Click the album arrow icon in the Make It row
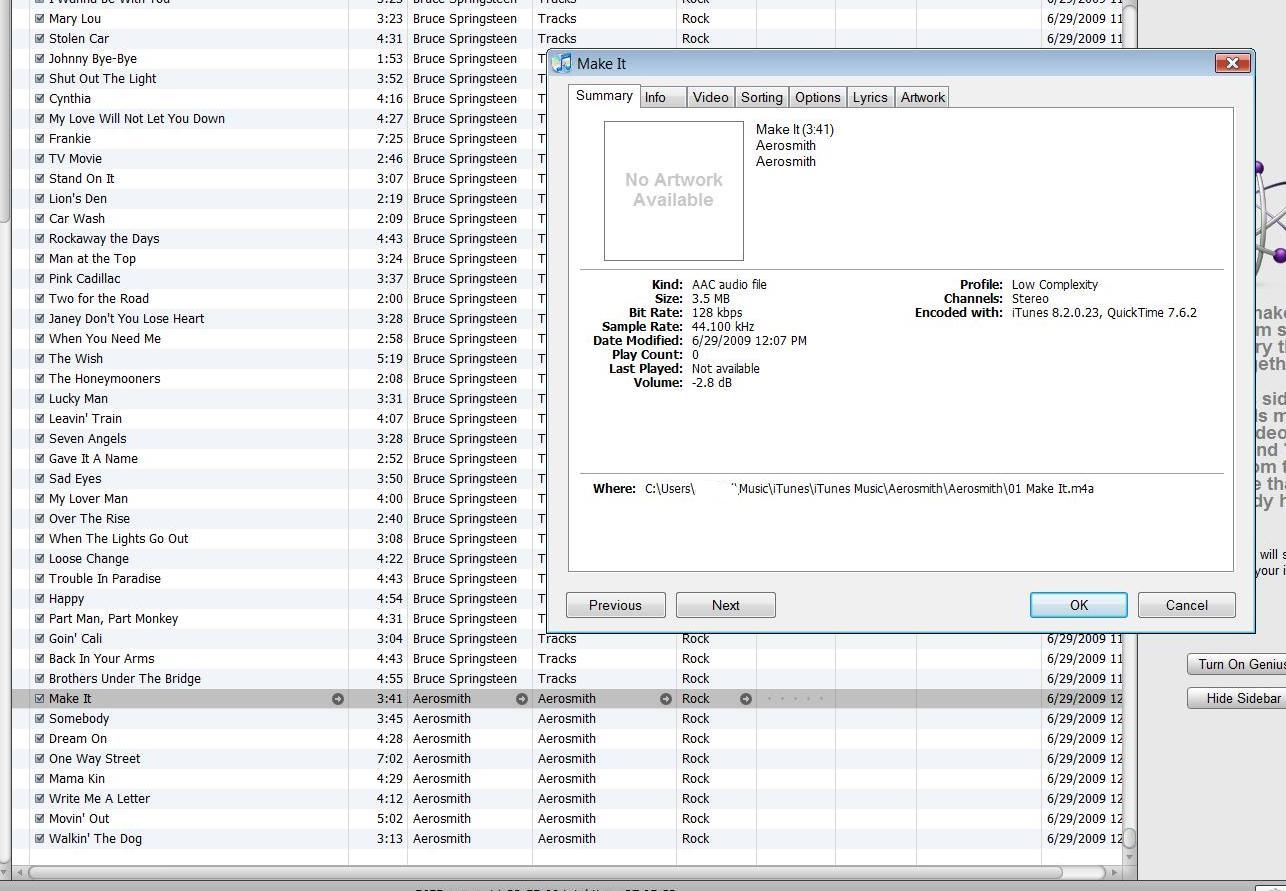This screenshot has width=1286, height=891. point(666,699)
